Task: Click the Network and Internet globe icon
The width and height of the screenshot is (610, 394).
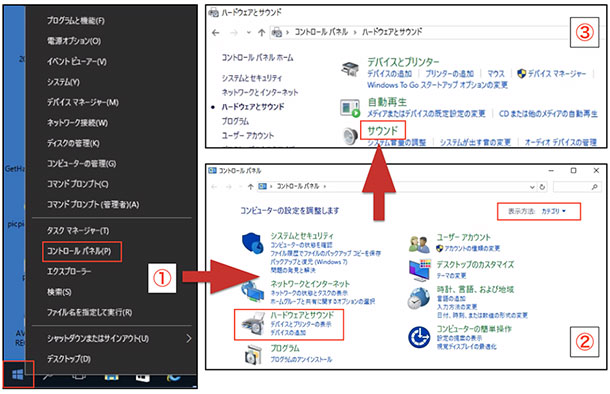Action: pyautogui.click(x=252, y=292)
